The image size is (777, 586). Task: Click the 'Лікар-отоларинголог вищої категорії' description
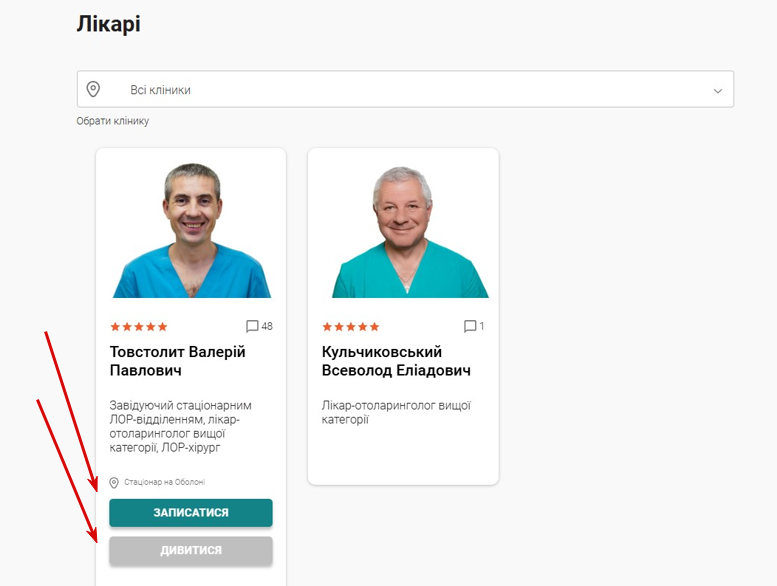[396, 412]
